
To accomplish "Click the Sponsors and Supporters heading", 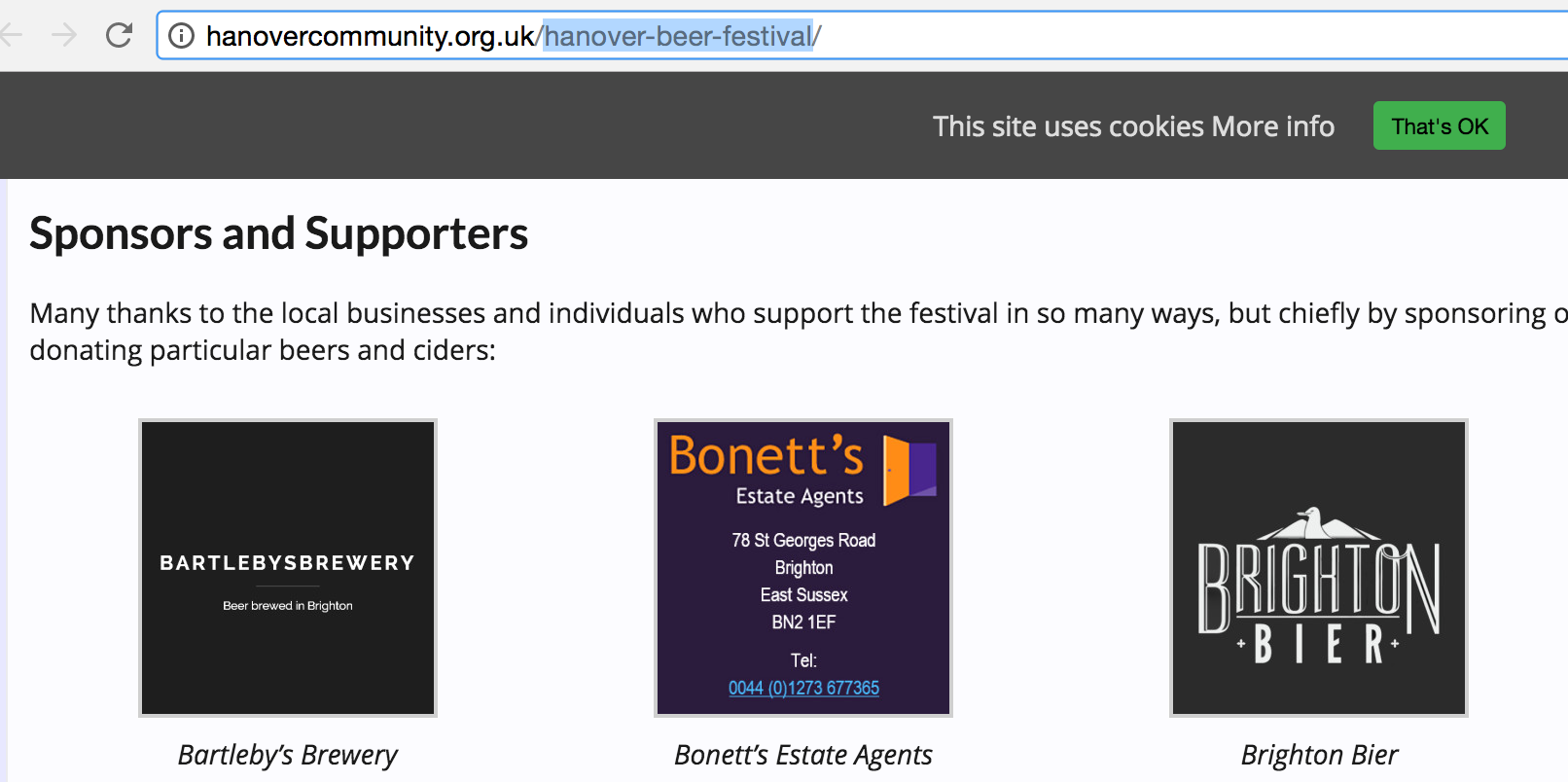I will pos(278,233).
